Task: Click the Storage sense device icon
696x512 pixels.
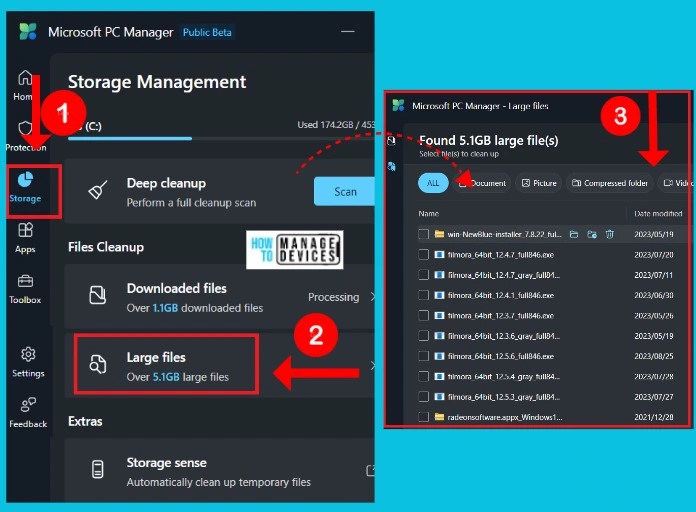Action: pyautogui.click(x=98, y=469)
